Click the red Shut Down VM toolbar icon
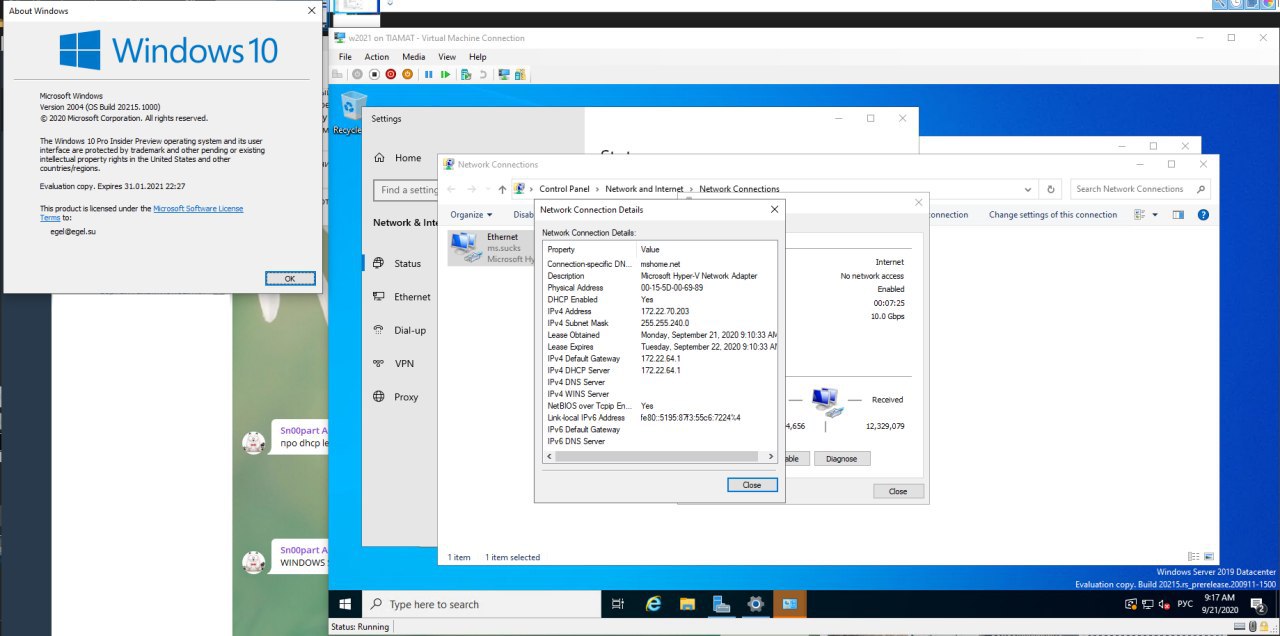 (391, 74)
